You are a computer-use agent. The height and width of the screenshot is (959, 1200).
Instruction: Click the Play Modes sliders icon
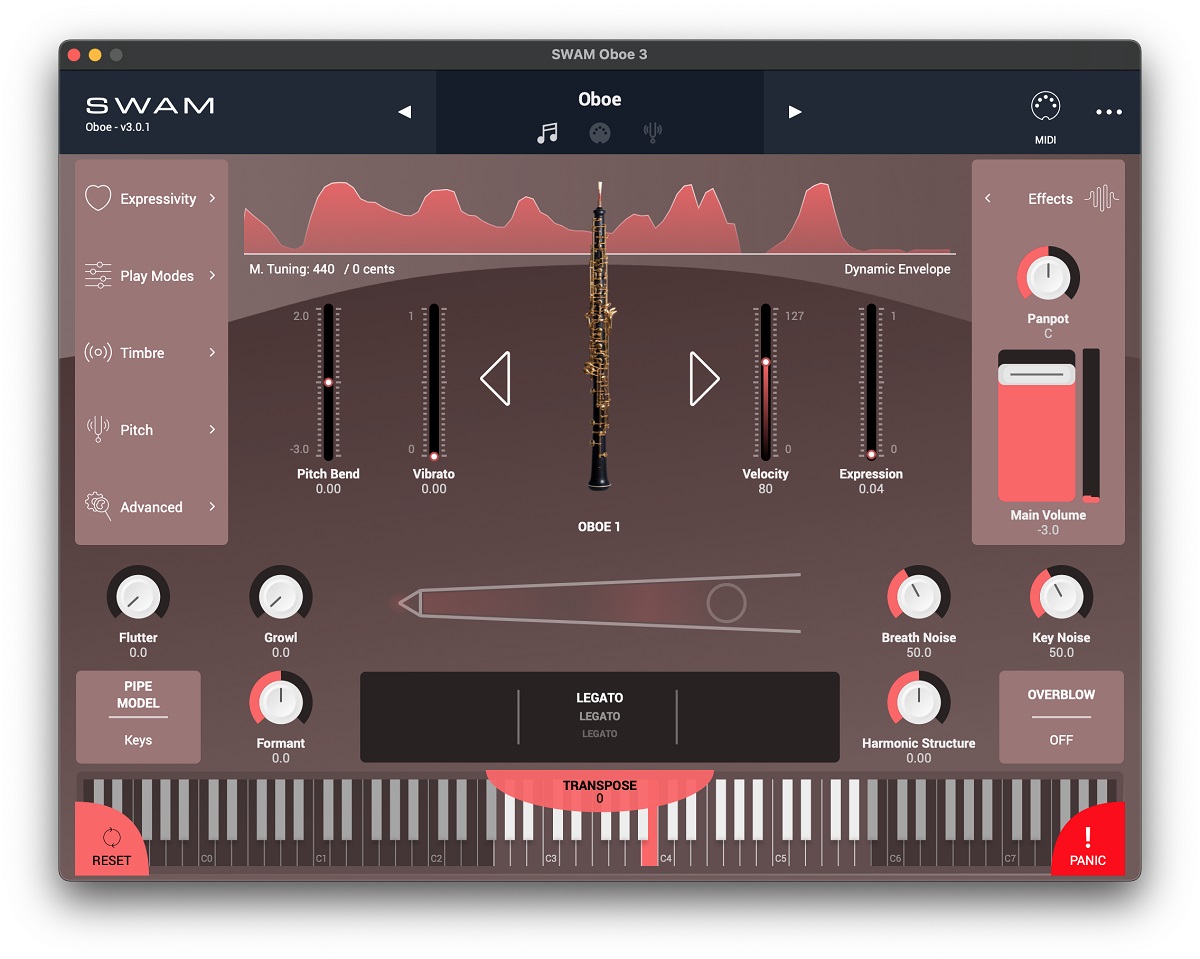(98, 276)
